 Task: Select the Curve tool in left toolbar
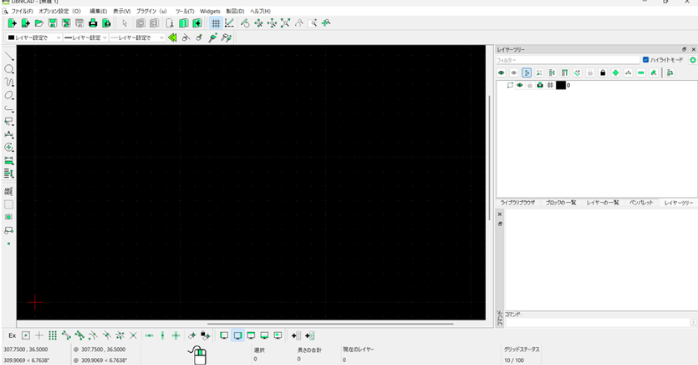[9, 82]
